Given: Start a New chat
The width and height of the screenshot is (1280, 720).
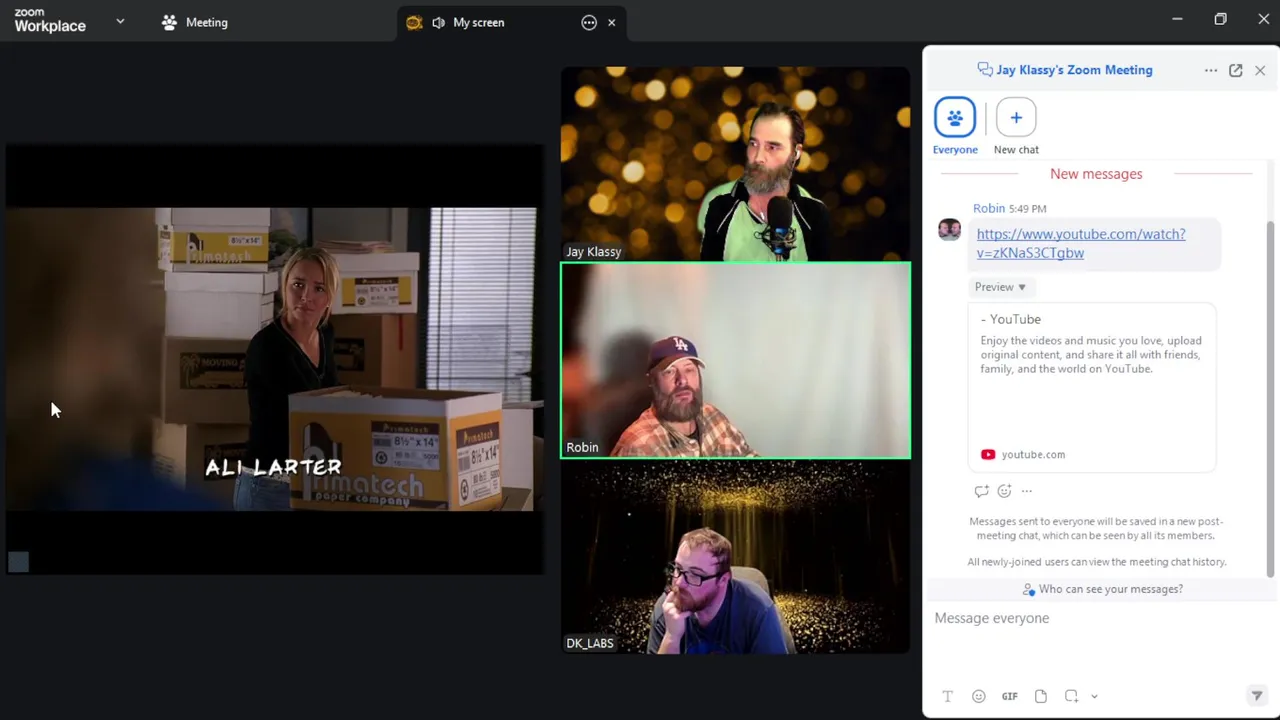Looking at the screenshot, I should 1016,125.
